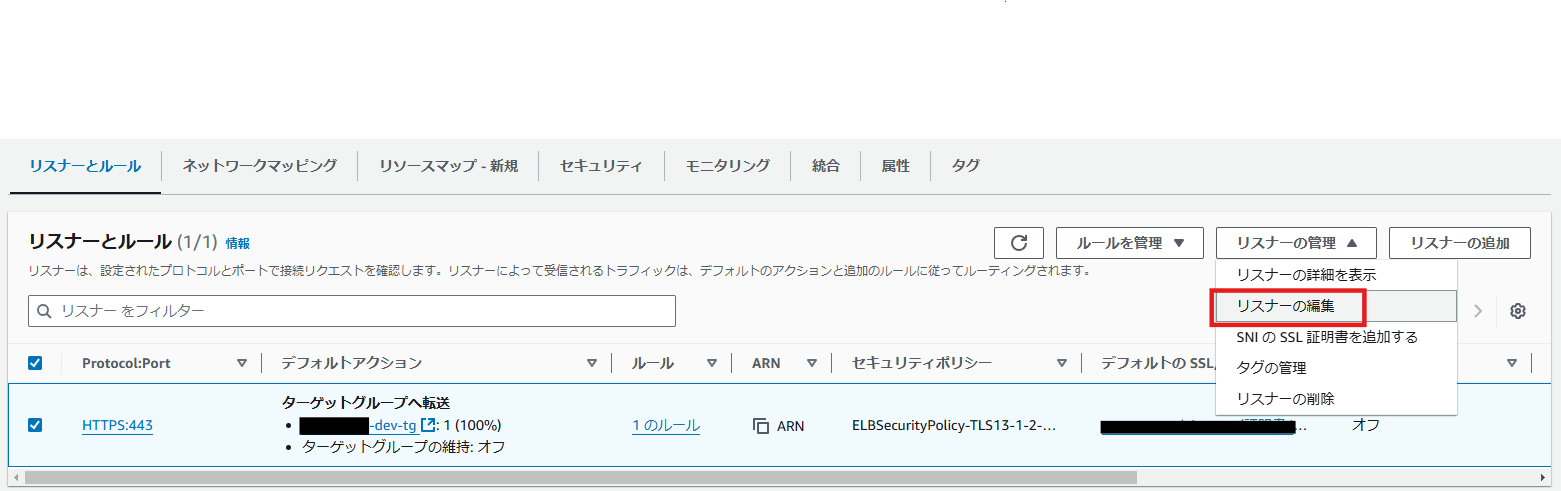Click the search magnifier icon
This screenshot has width=1561, height=491.
[x=44, y=311]
